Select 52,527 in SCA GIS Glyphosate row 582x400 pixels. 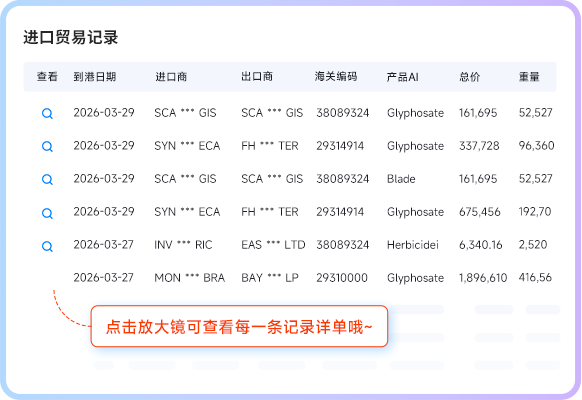[x=536, y=113]
